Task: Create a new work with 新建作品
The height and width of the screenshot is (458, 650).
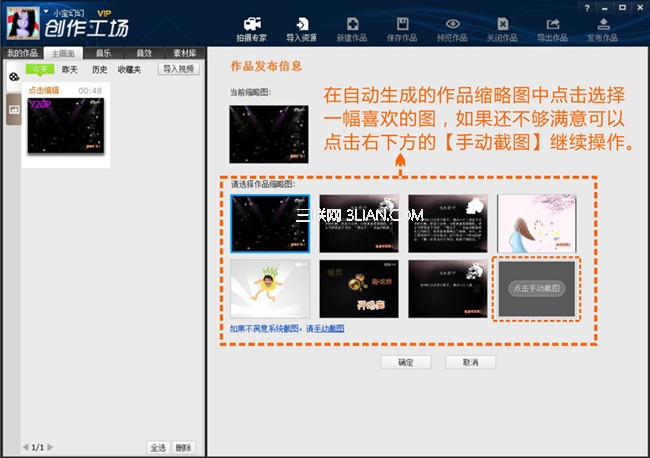Action: pyautogui.click(x=352, y=29)
